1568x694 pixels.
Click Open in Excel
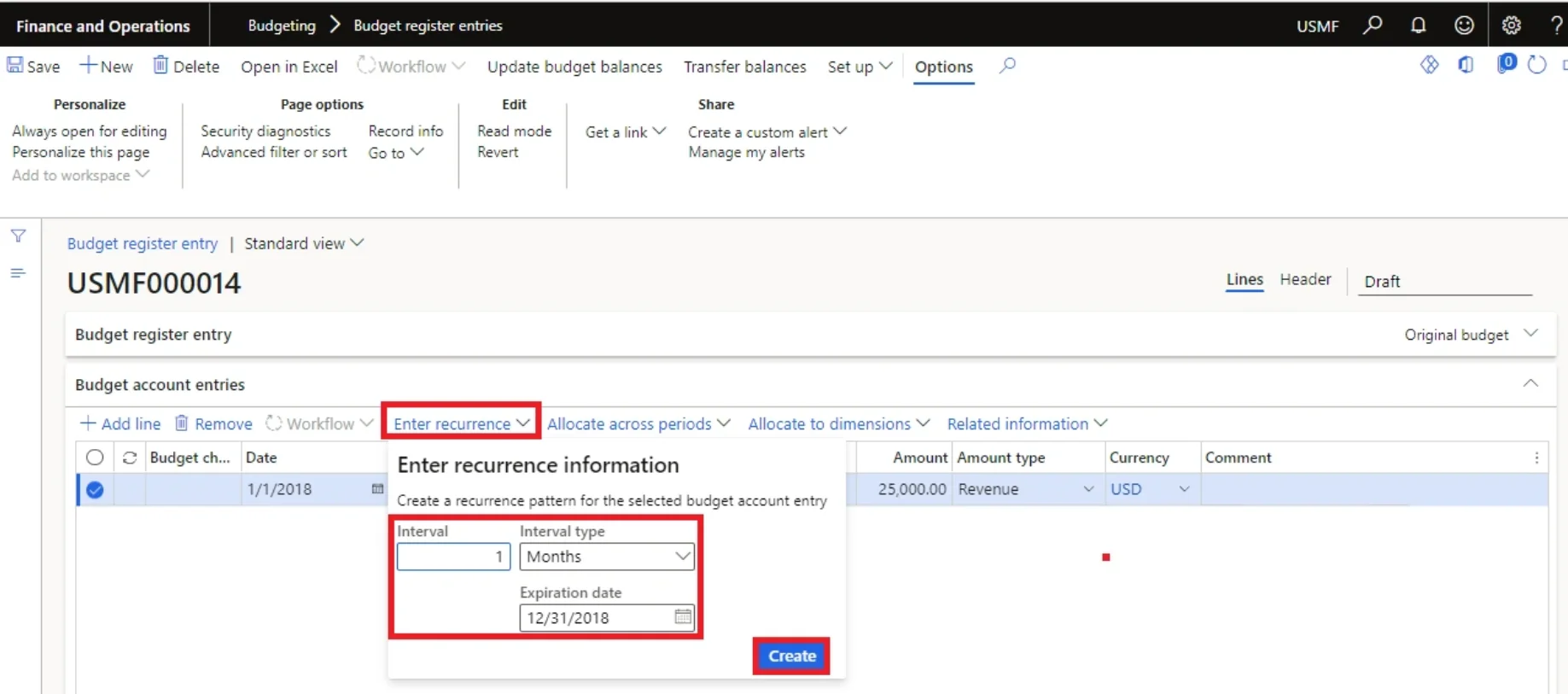(x=289, y=67)
